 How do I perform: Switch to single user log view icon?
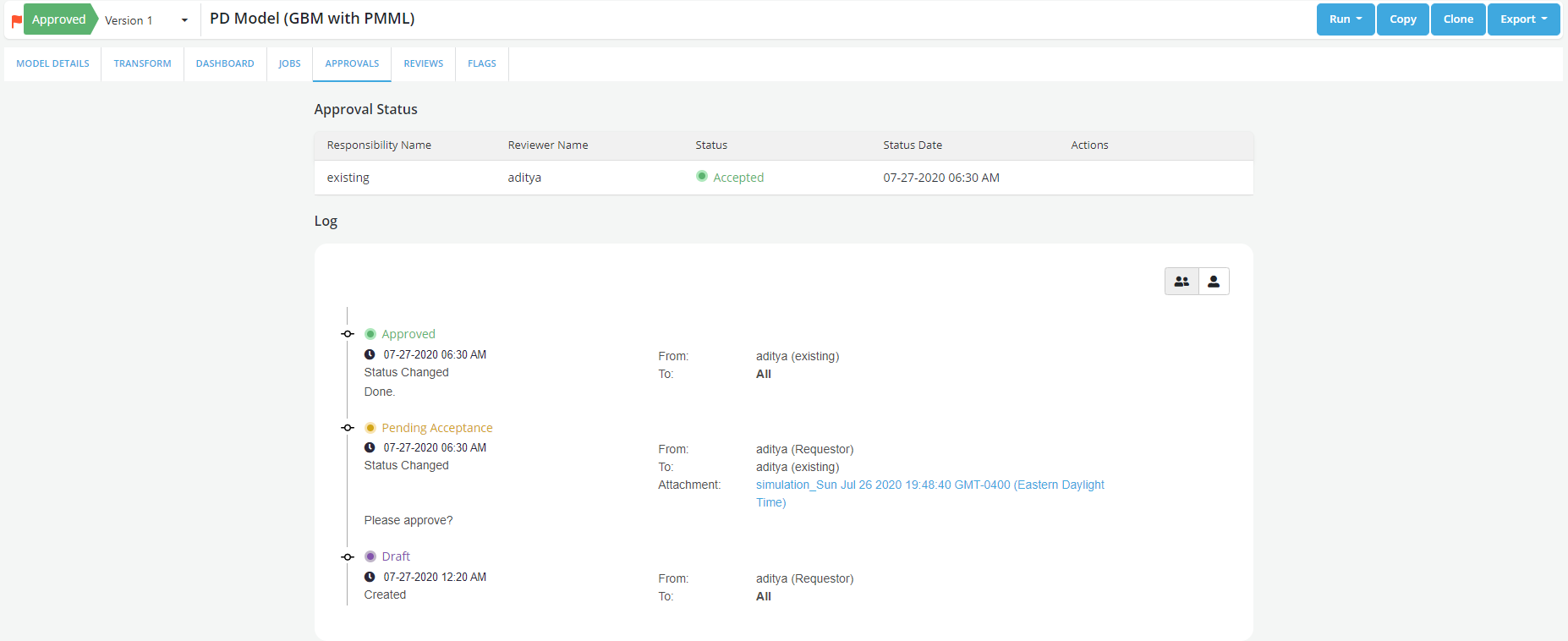(1214, 282)
